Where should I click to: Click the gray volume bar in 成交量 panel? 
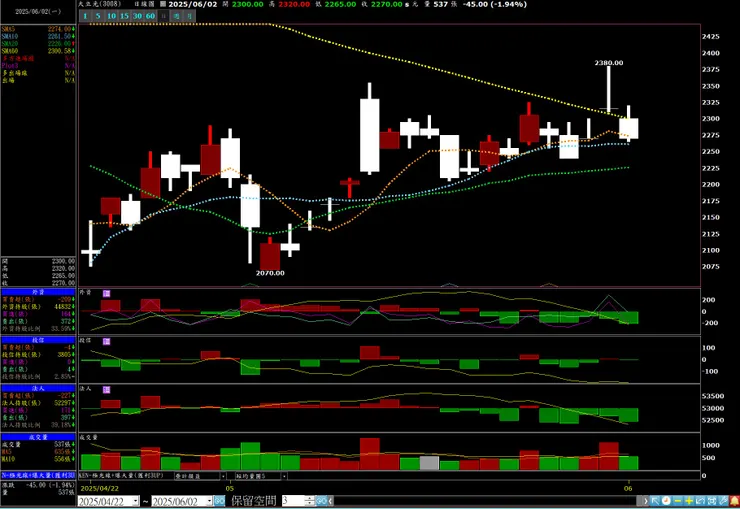tap(429, 463)
